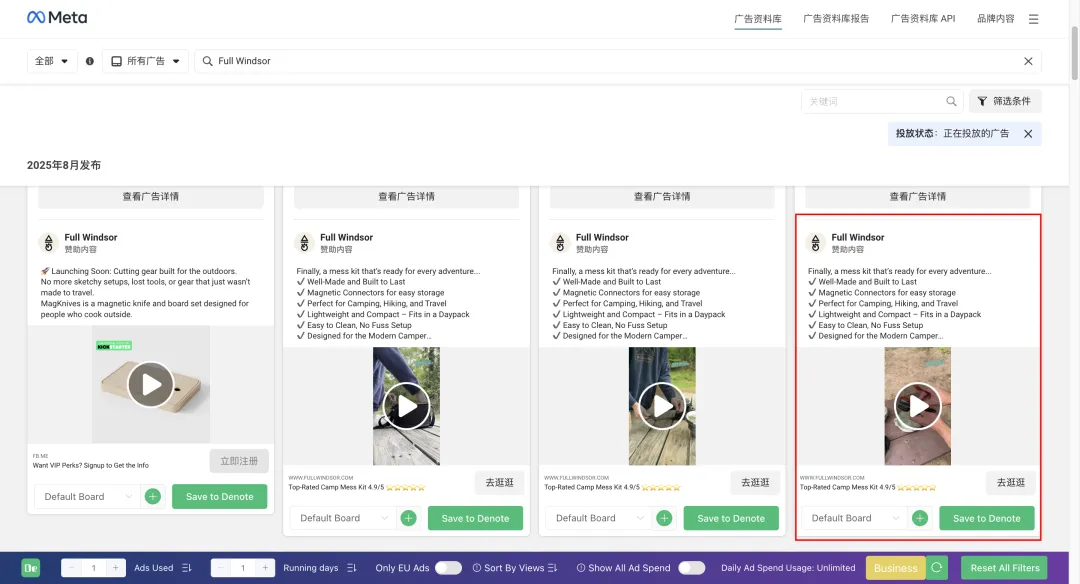Image resolution: width=1080 pixels, height=584 pixels.
Task: Open the hamburger menu beside 品牌内容
Action: coord(1033,19)
